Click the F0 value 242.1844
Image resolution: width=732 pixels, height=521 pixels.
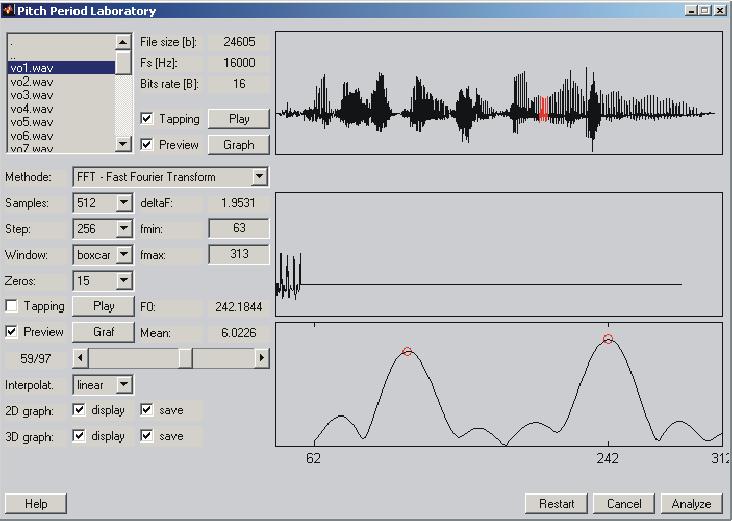(x=239, y=307)
